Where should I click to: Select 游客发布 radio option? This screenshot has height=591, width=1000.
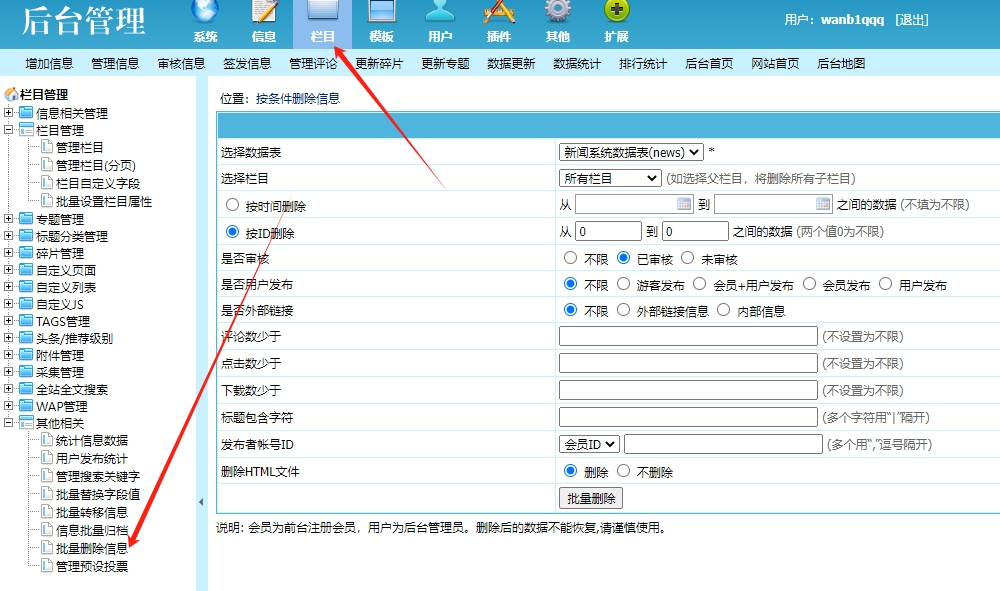[x=624, y=284]
